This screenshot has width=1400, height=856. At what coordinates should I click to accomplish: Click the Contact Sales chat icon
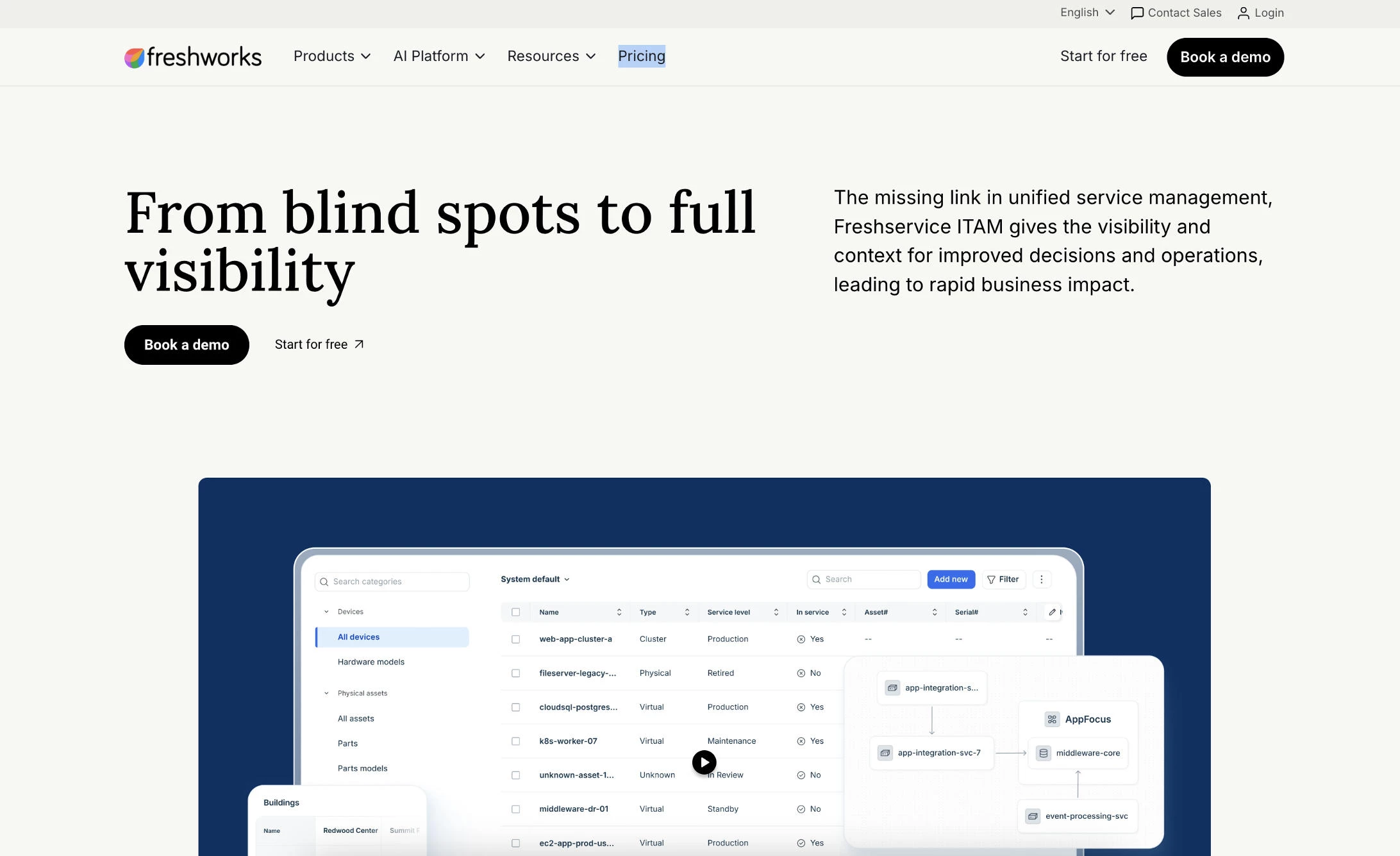pos(1137,13)
